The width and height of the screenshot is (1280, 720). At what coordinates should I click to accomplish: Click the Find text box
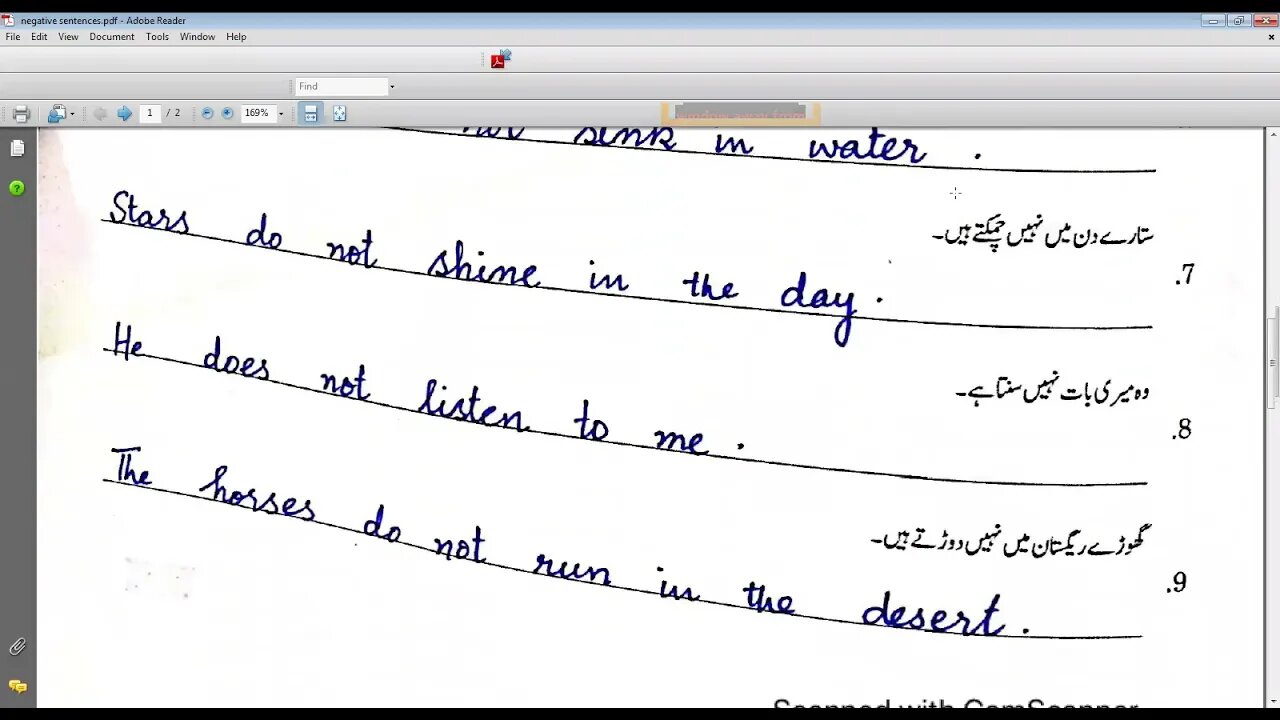(x=340, y=86)
